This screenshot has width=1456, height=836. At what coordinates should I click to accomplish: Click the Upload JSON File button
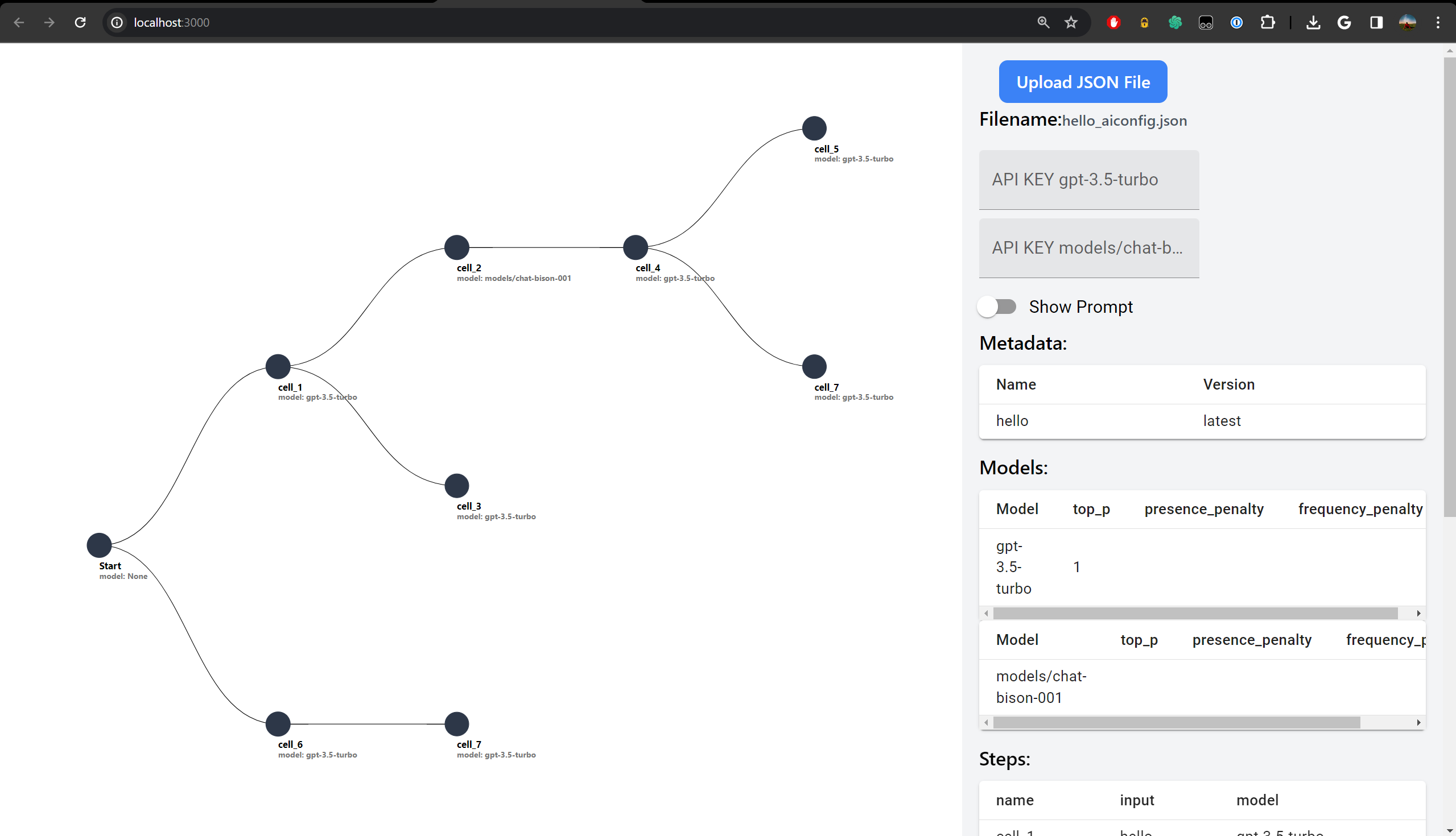click(1083, 81)
